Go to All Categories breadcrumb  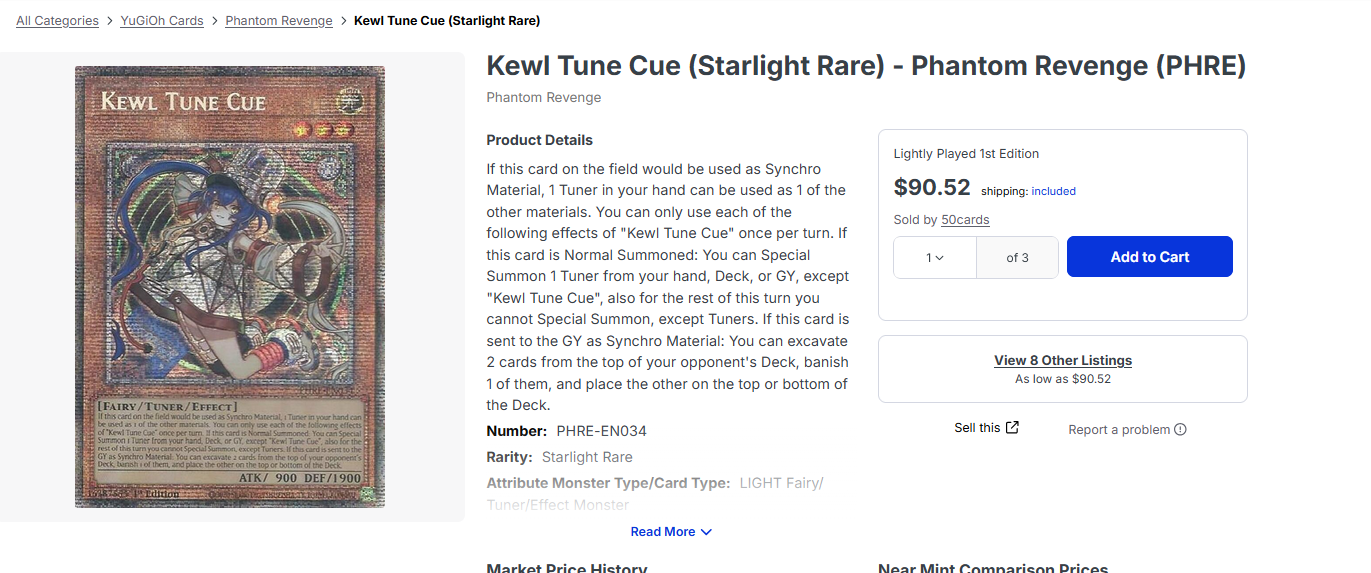click(x=57, y=21)
